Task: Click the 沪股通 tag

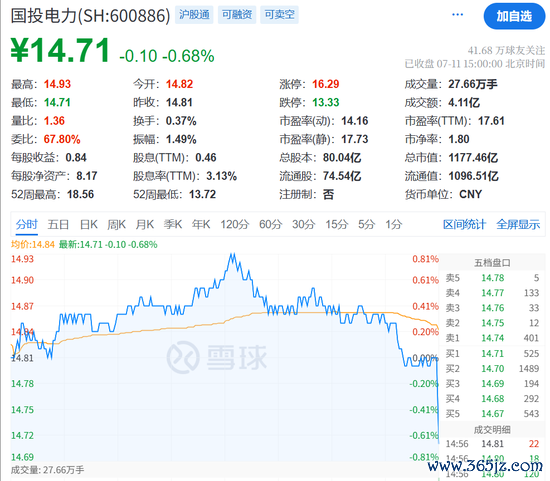Action: click(x=194, y=15)
